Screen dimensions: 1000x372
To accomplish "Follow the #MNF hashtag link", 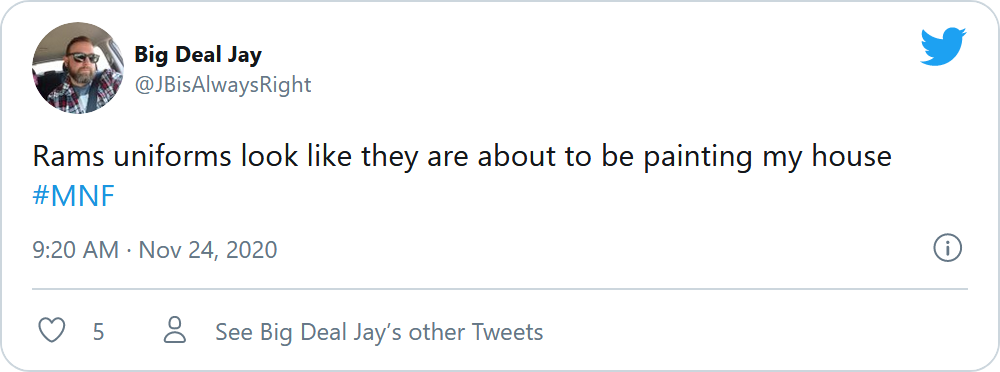I will pyautogui.click(x=73, y=198).
